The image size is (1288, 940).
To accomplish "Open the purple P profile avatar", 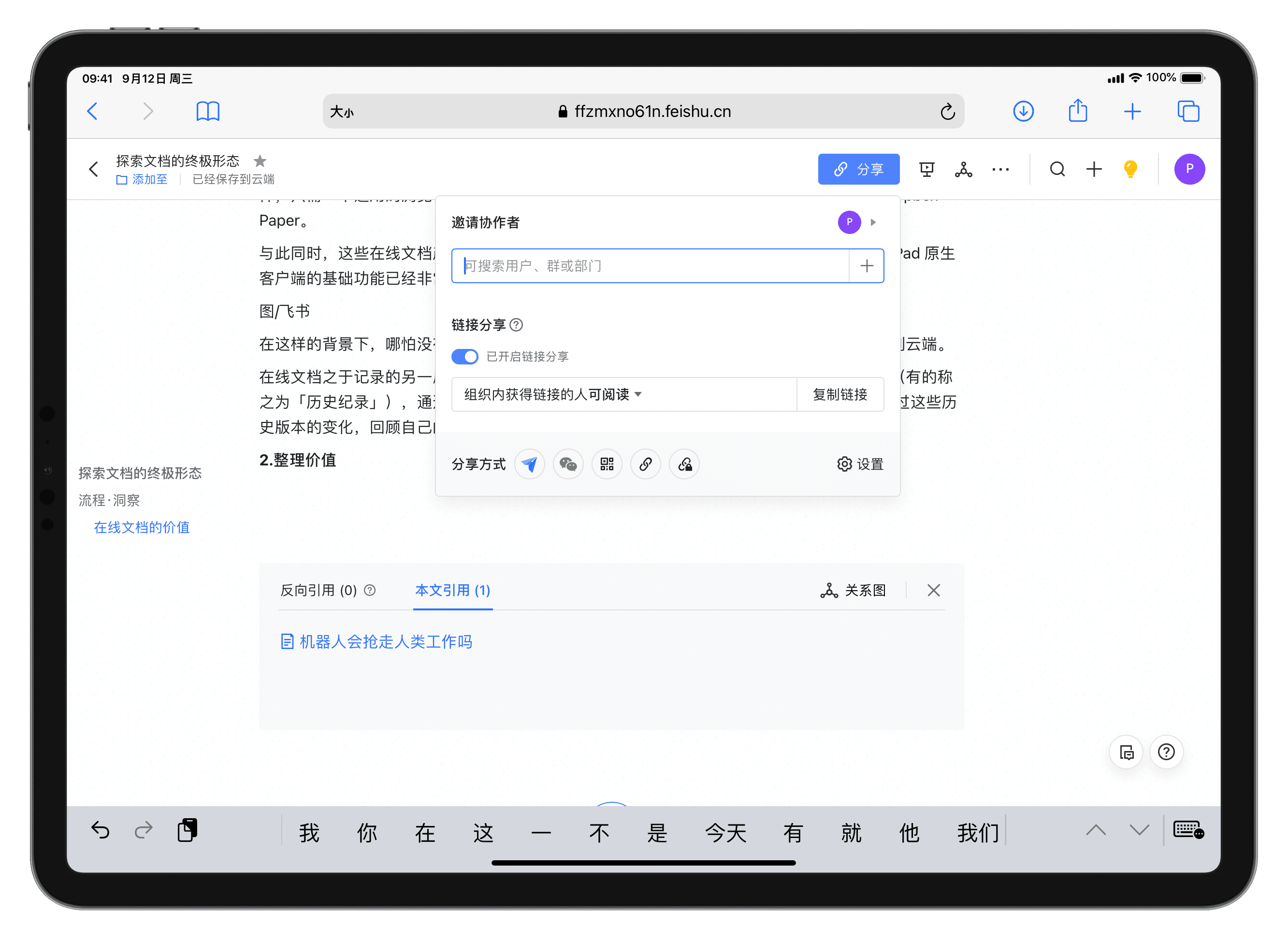I will tap(1189, 169).
